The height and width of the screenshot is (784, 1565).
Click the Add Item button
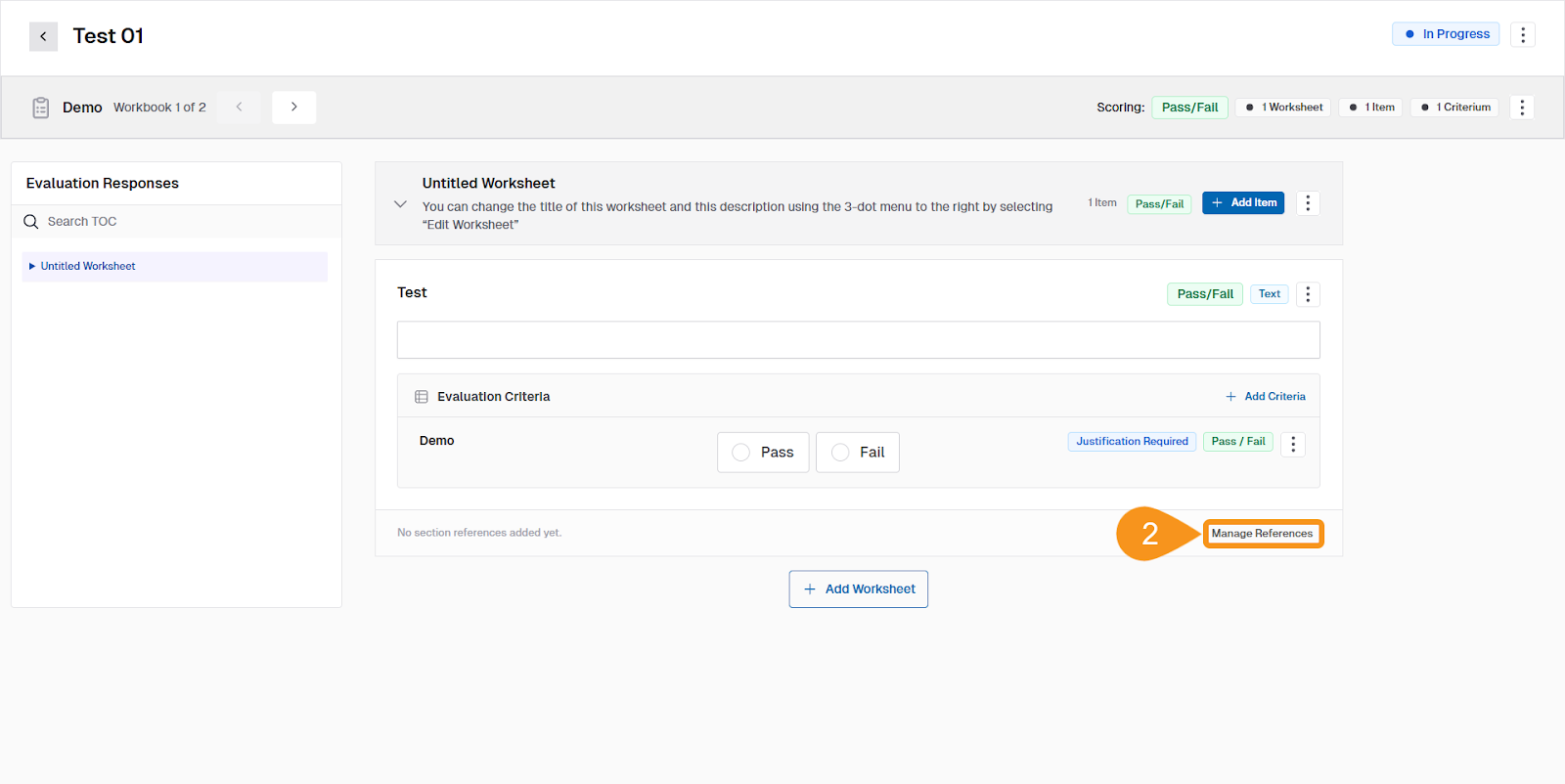click(1242, 203)
